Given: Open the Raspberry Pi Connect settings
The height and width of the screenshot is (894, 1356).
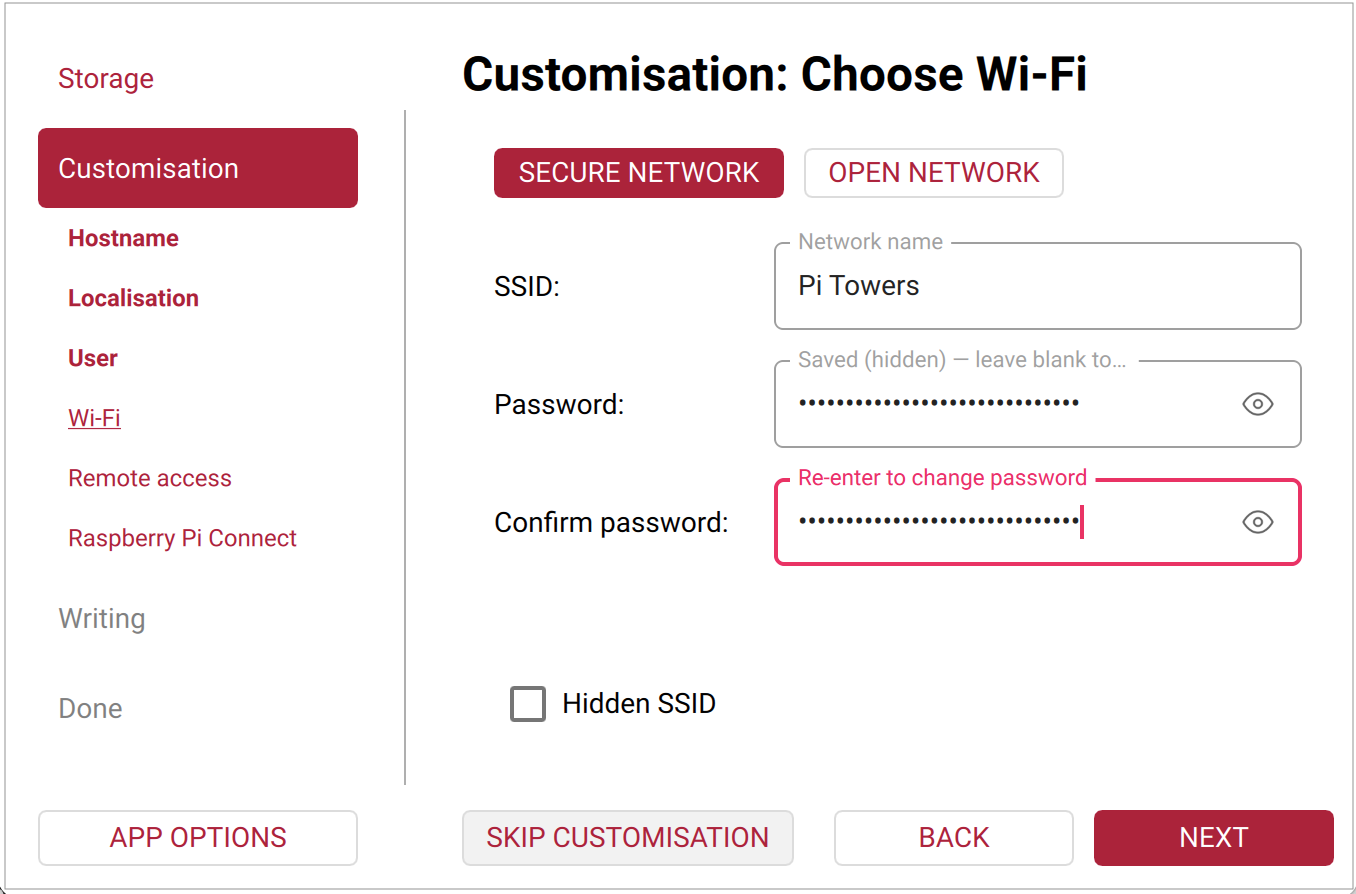Looking at the screenshot, I should [x=182, y=538].
